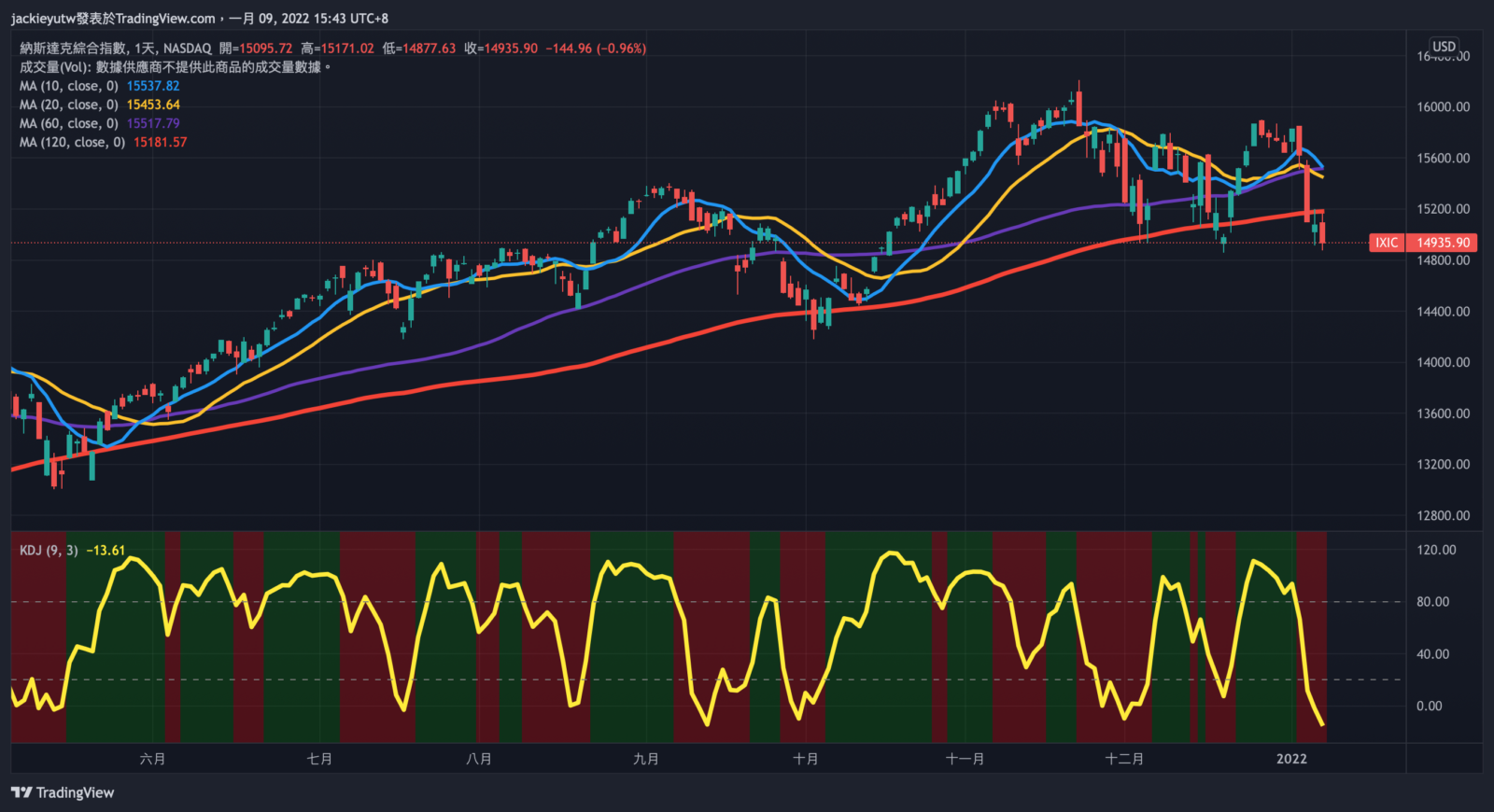
Task: Click the USD currency label
Action: (x=1444, y=47)
